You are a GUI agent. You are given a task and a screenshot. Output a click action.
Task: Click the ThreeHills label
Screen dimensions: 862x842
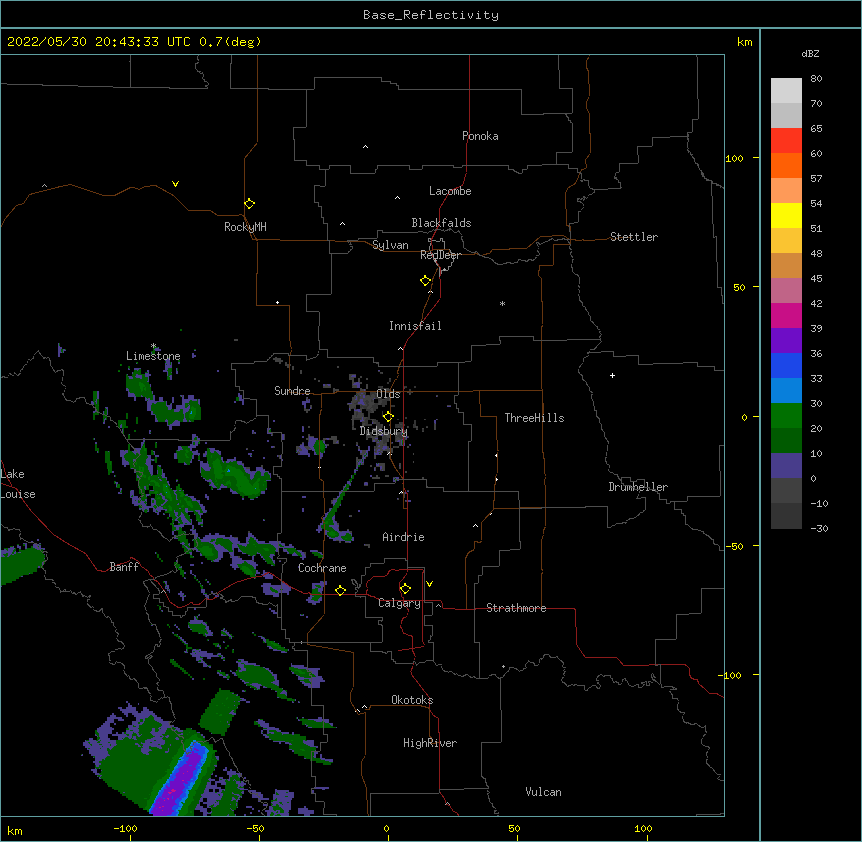click(534, 418)
